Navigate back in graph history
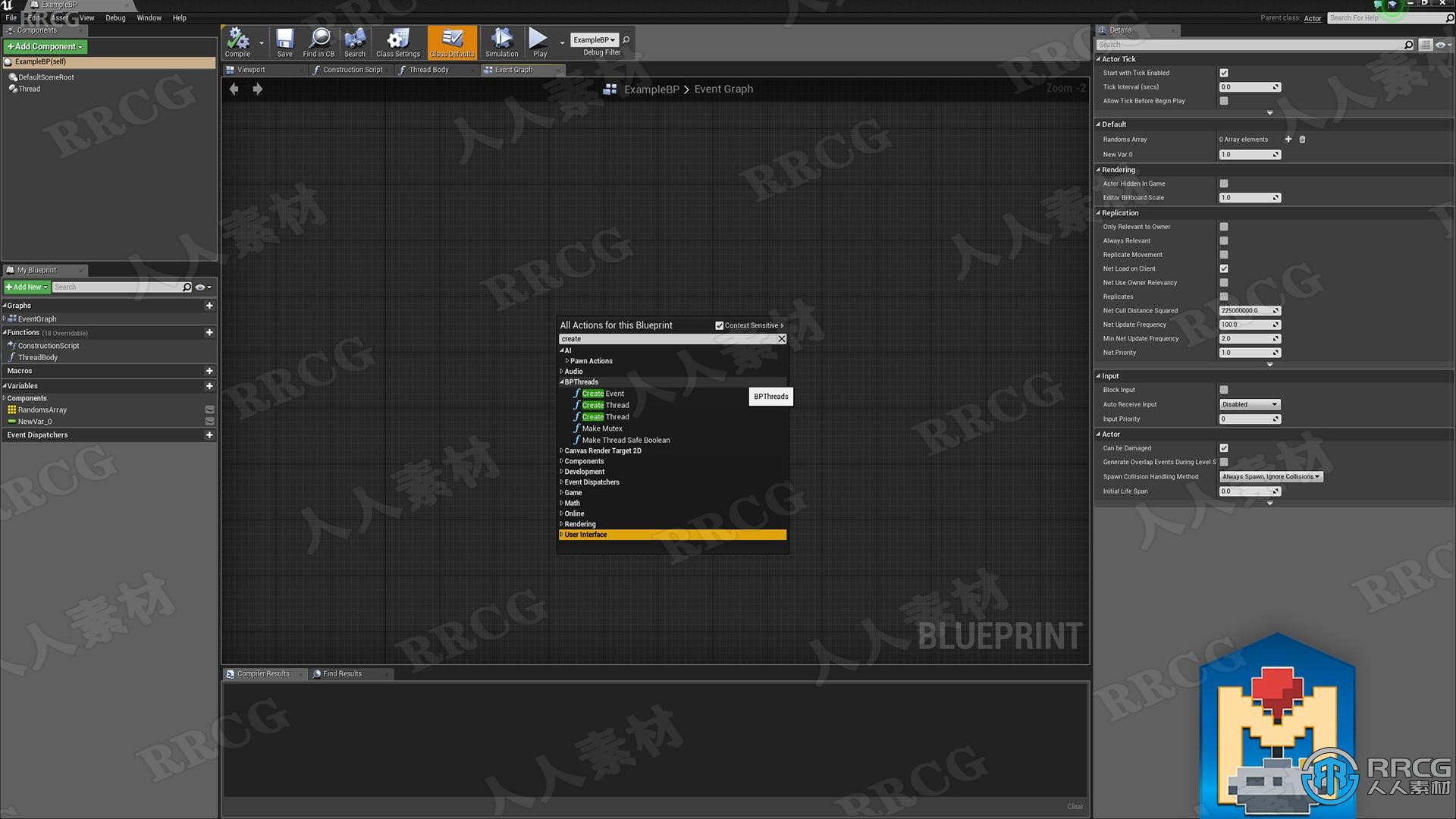The image size is (1456, 819). pyautogui.click(x=234, y=89)
